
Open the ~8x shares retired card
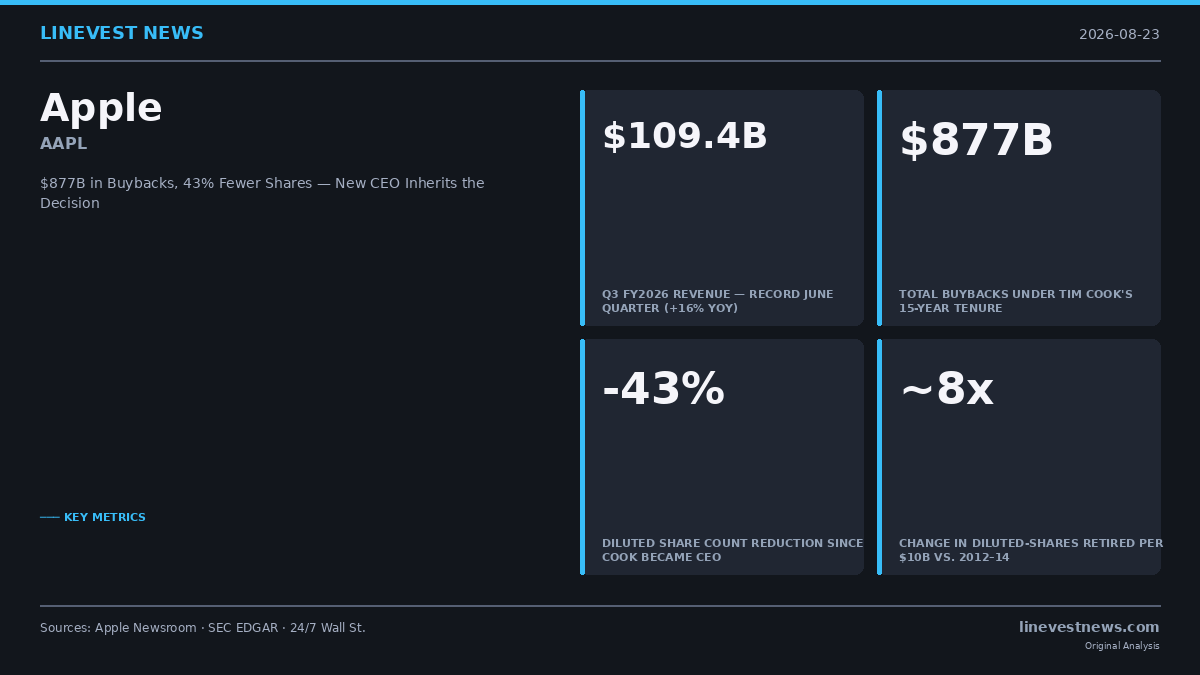(1019, 457)
